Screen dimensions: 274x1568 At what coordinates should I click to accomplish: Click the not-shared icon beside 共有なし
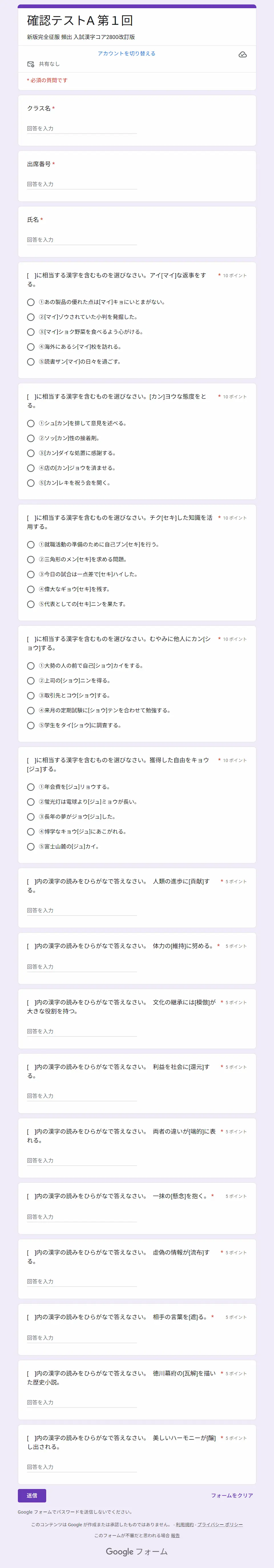(31, 64)
